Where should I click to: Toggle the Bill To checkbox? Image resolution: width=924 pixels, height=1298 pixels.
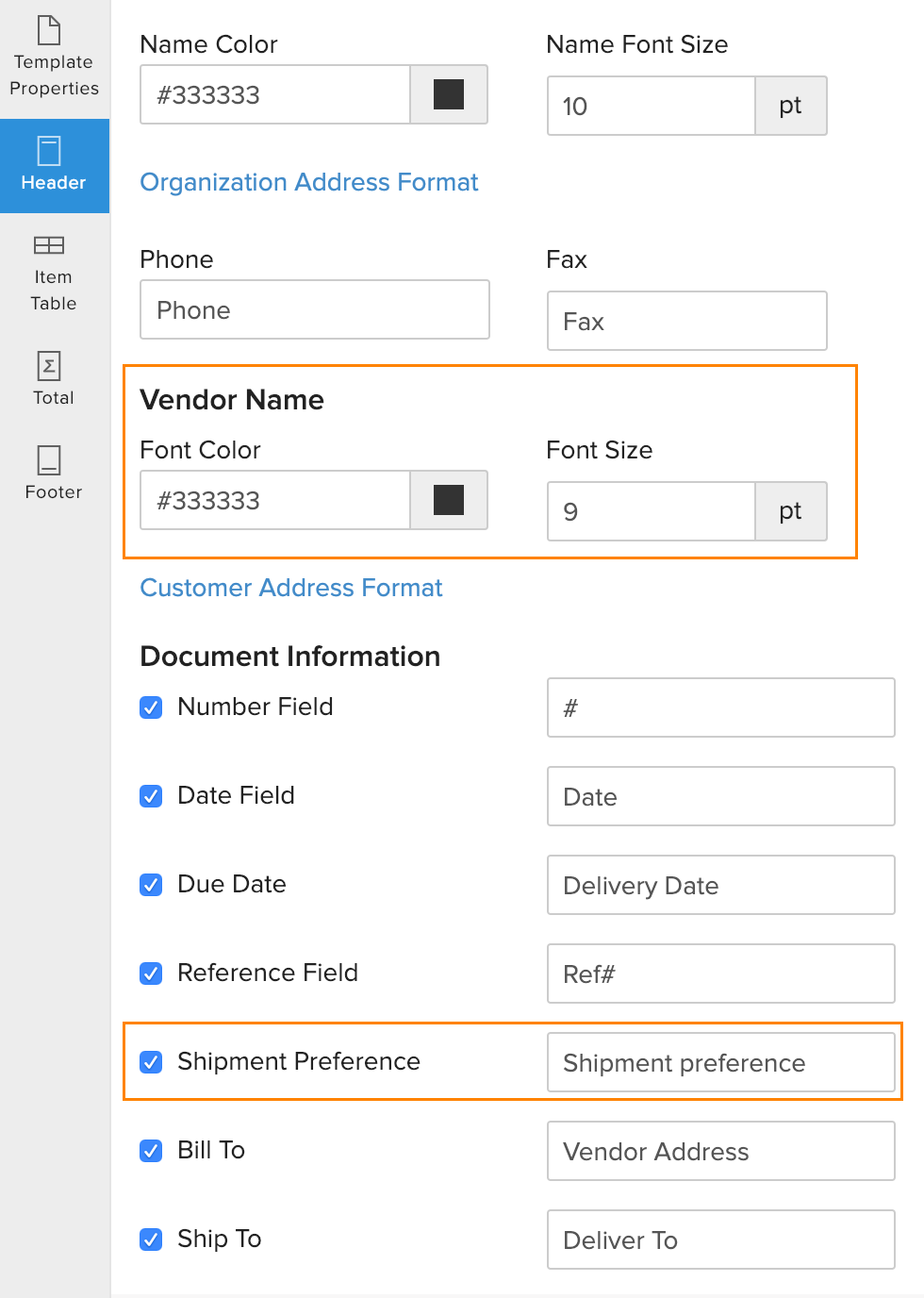(x=151, y=1151)
